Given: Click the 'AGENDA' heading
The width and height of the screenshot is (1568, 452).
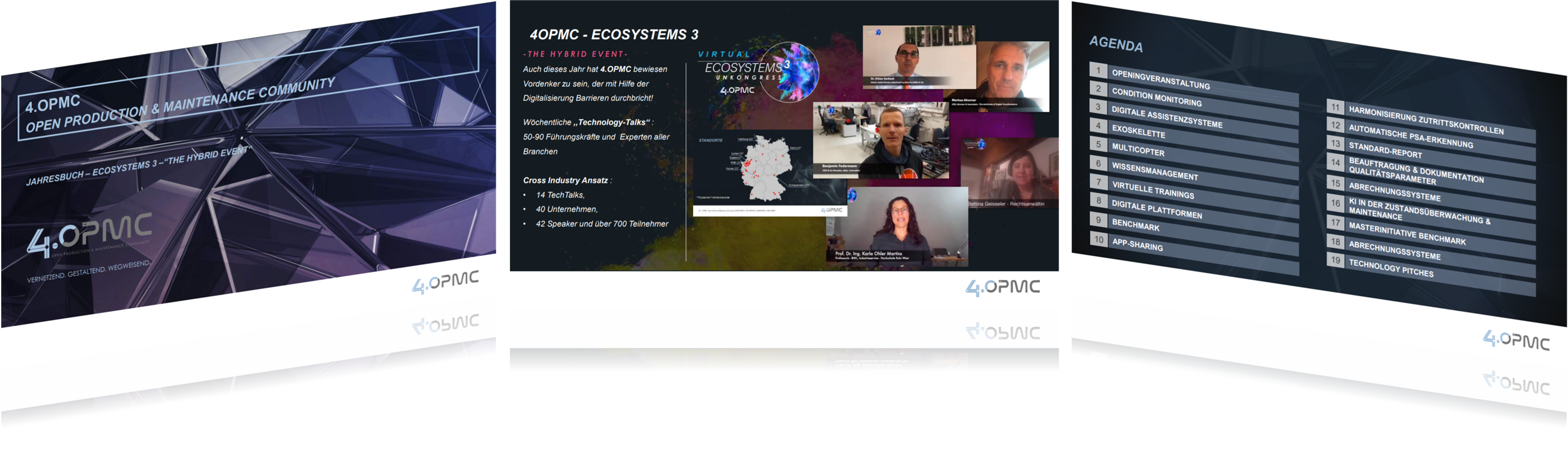Looking at the screenshot, I should click(x=1116, y=43).
